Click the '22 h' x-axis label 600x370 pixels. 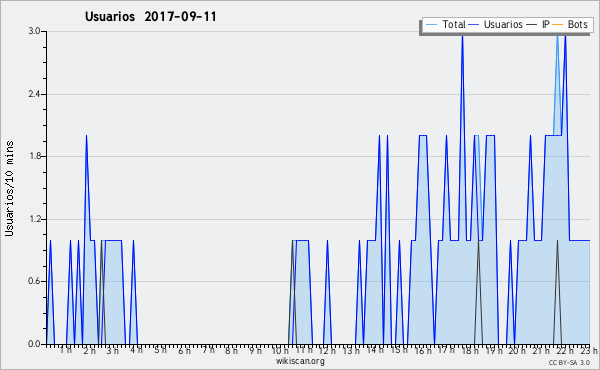(565, 350)
